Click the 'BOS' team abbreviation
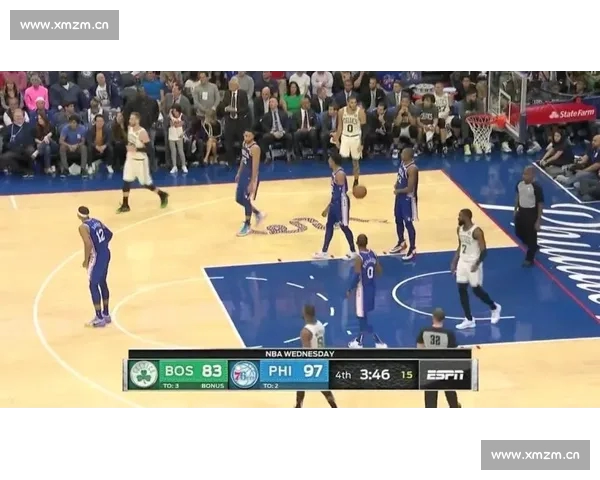Image resolution: width=600 pixels, height=480 pixels. (179, 371)
